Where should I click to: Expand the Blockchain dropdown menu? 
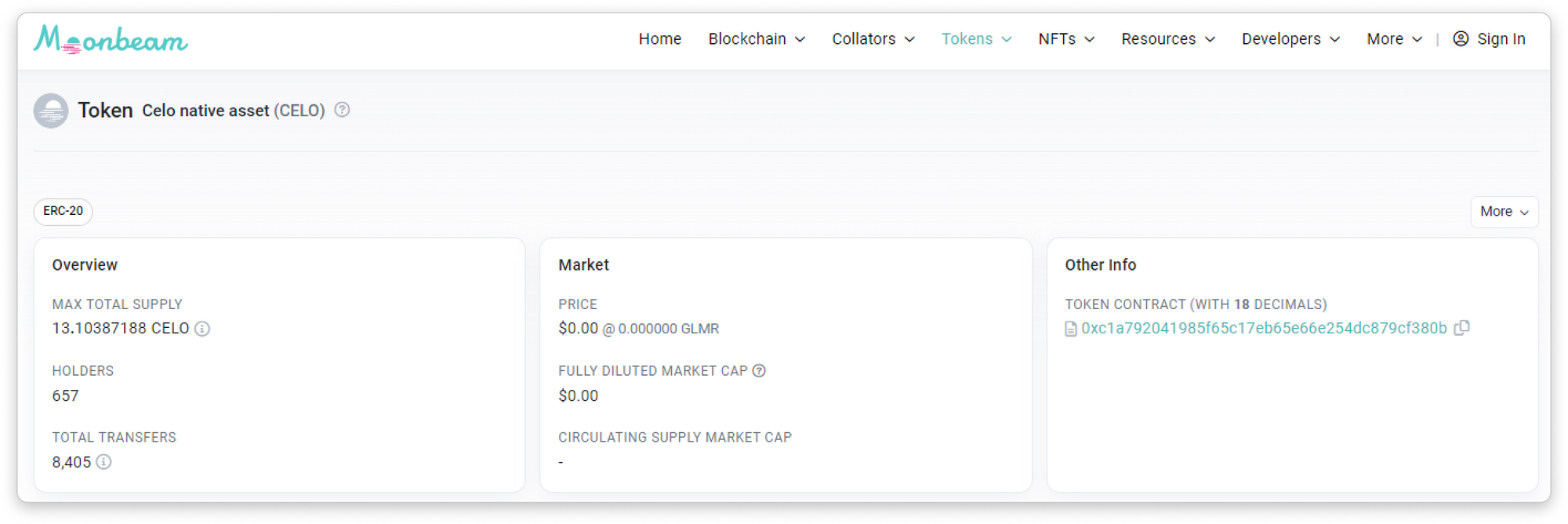[x=756, y=39]
